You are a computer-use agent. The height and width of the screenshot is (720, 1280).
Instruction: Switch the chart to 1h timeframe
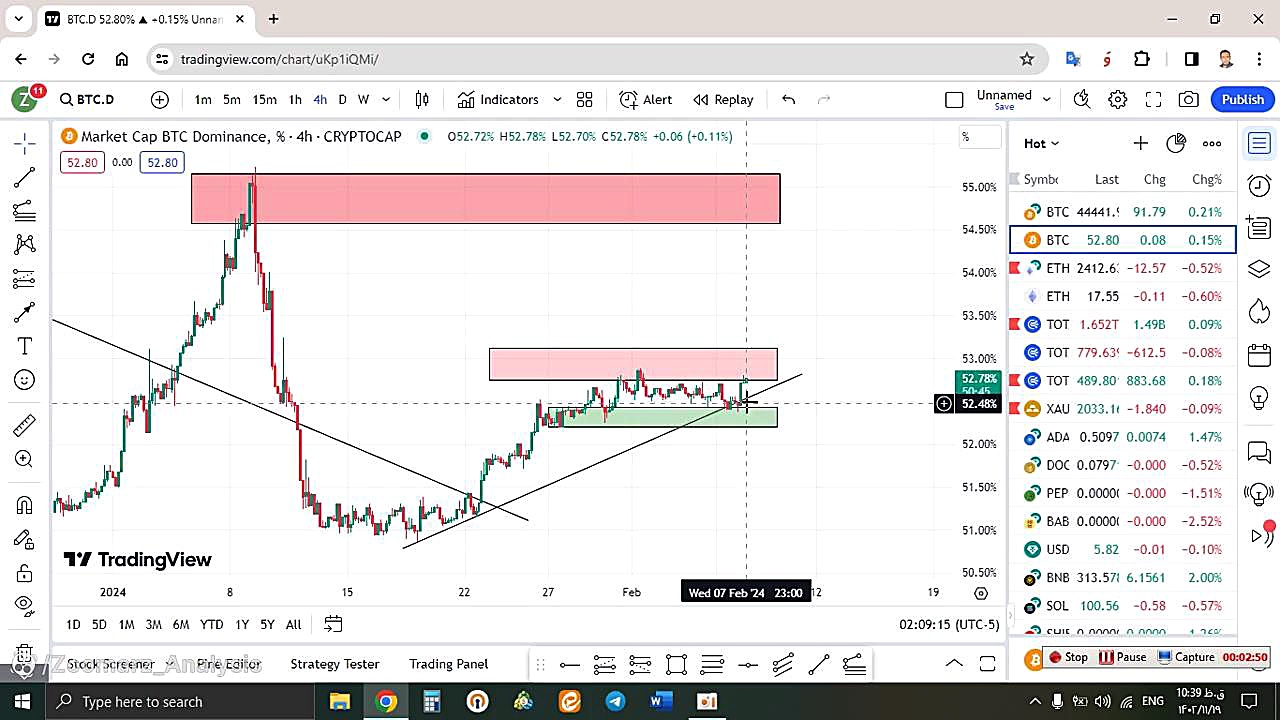tap(295, 99)
